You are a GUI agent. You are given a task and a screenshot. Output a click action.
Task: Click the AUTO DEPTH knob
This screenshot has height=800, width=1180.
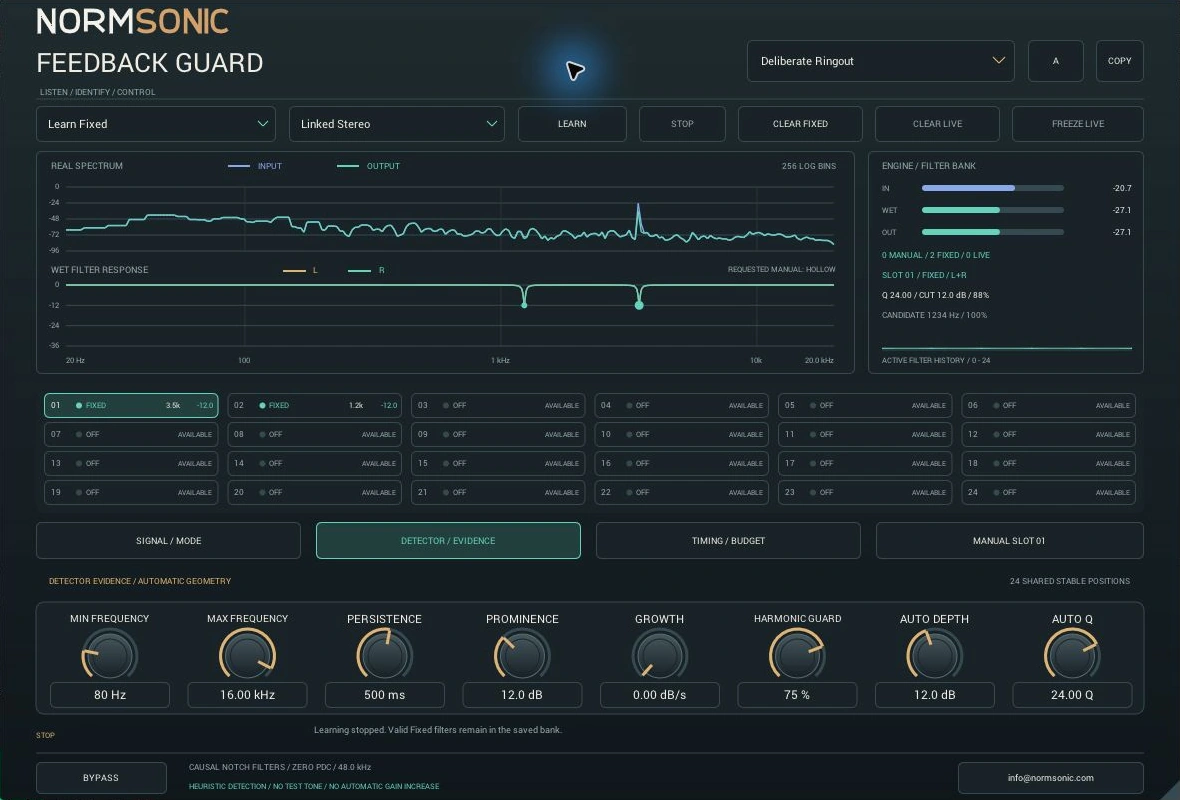[x=935, y=655]
